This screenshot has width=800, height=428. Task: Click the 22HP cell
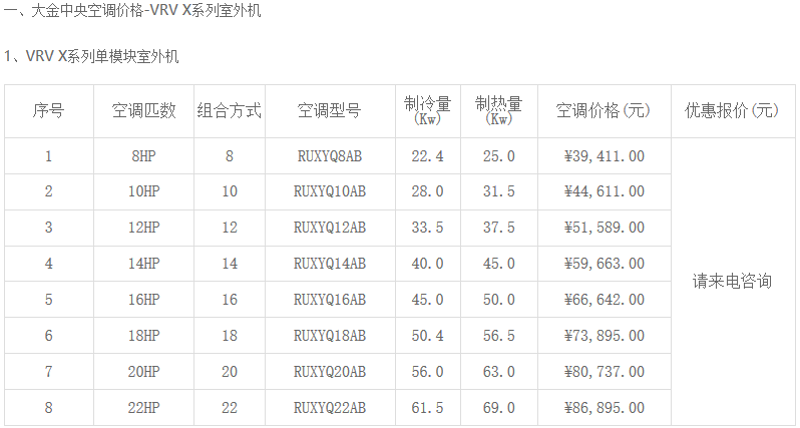coord(144,408)
